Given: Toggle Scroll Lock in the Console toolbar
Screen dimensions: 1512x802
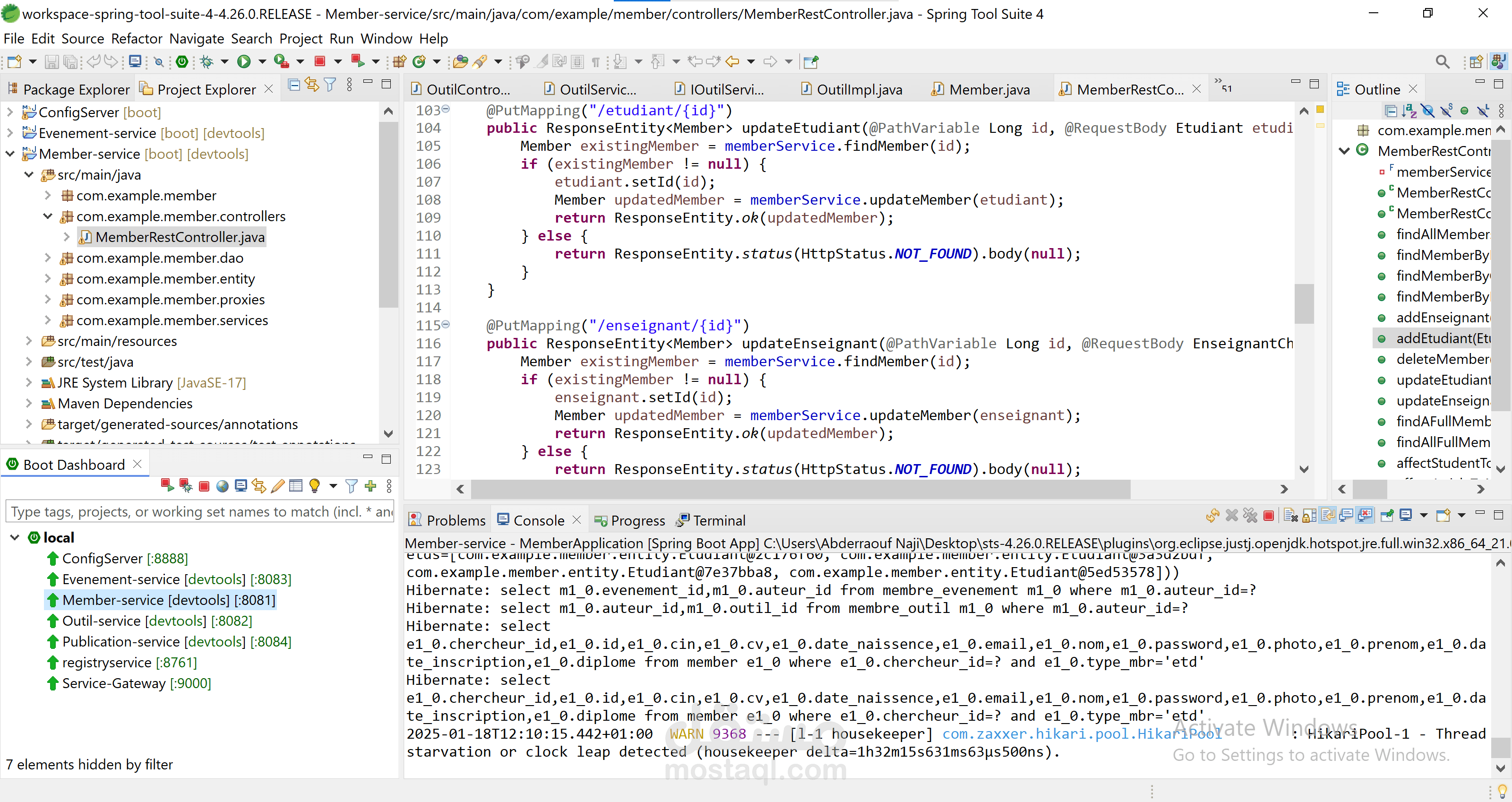Looking at the screenshot, I should [1309, 516].
